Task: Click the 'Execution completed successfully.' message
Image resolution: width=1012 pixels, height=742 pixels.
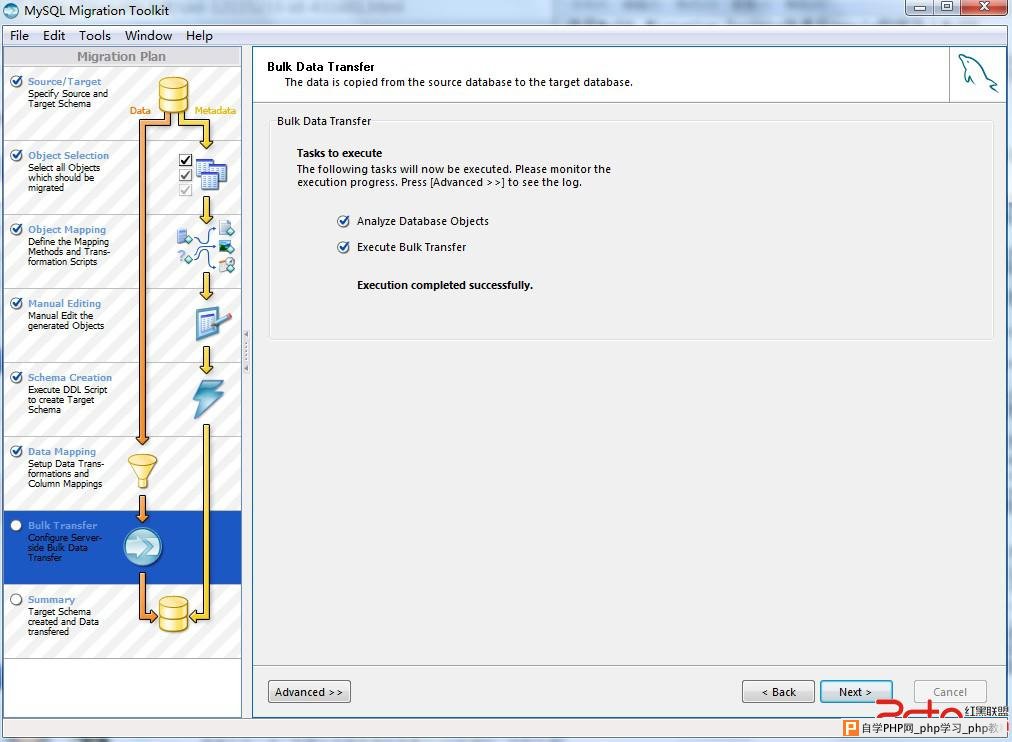Action: (x=445, y=285)
